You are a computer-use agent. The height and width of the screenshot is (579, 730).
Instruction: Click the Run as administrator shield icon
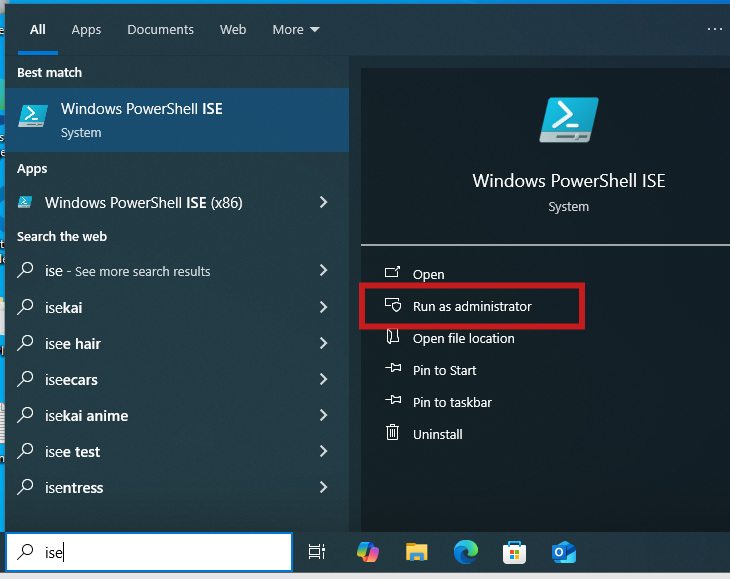393,305
